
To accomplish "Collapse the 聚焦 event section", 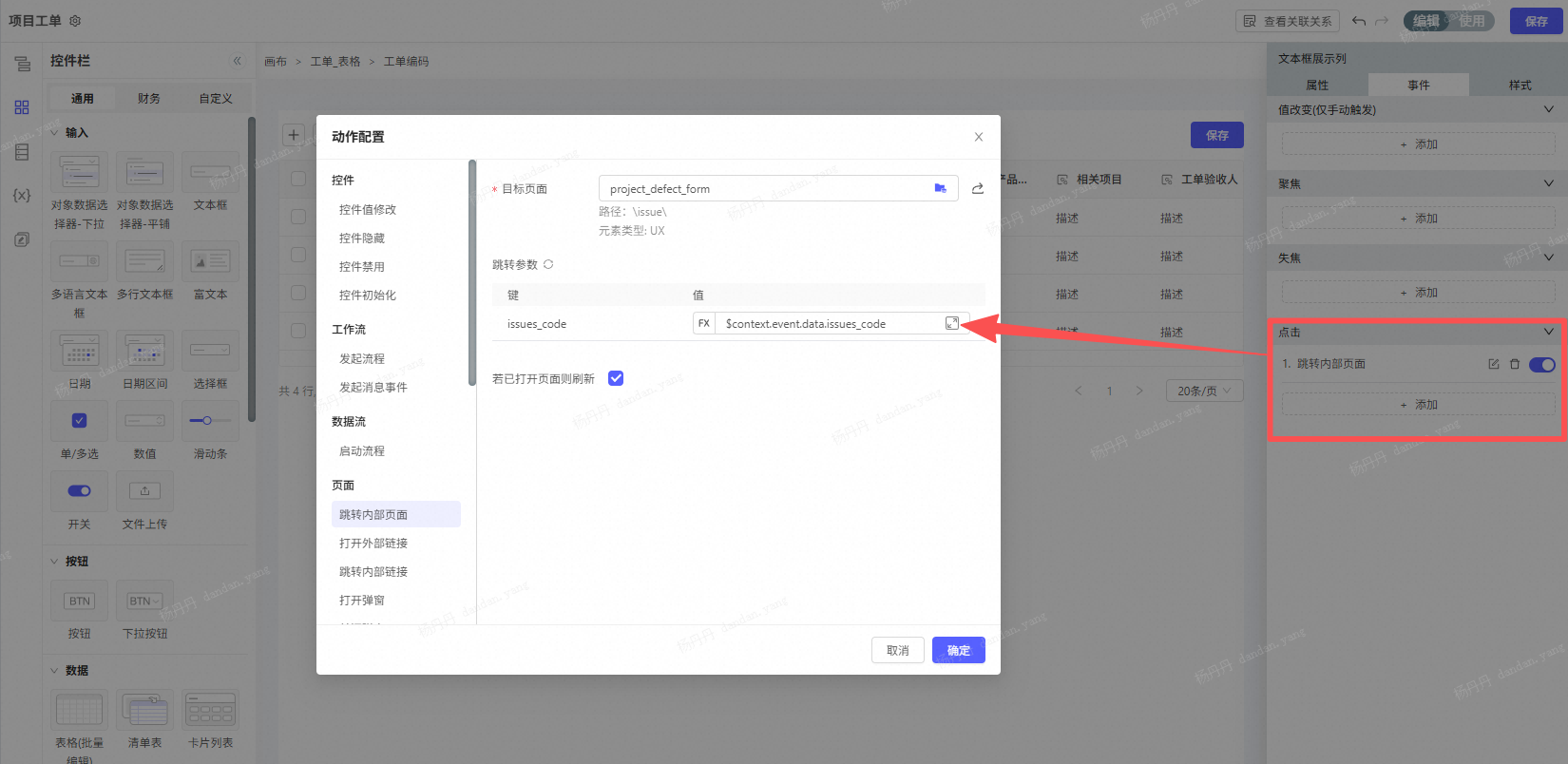I will (1548, 183).
